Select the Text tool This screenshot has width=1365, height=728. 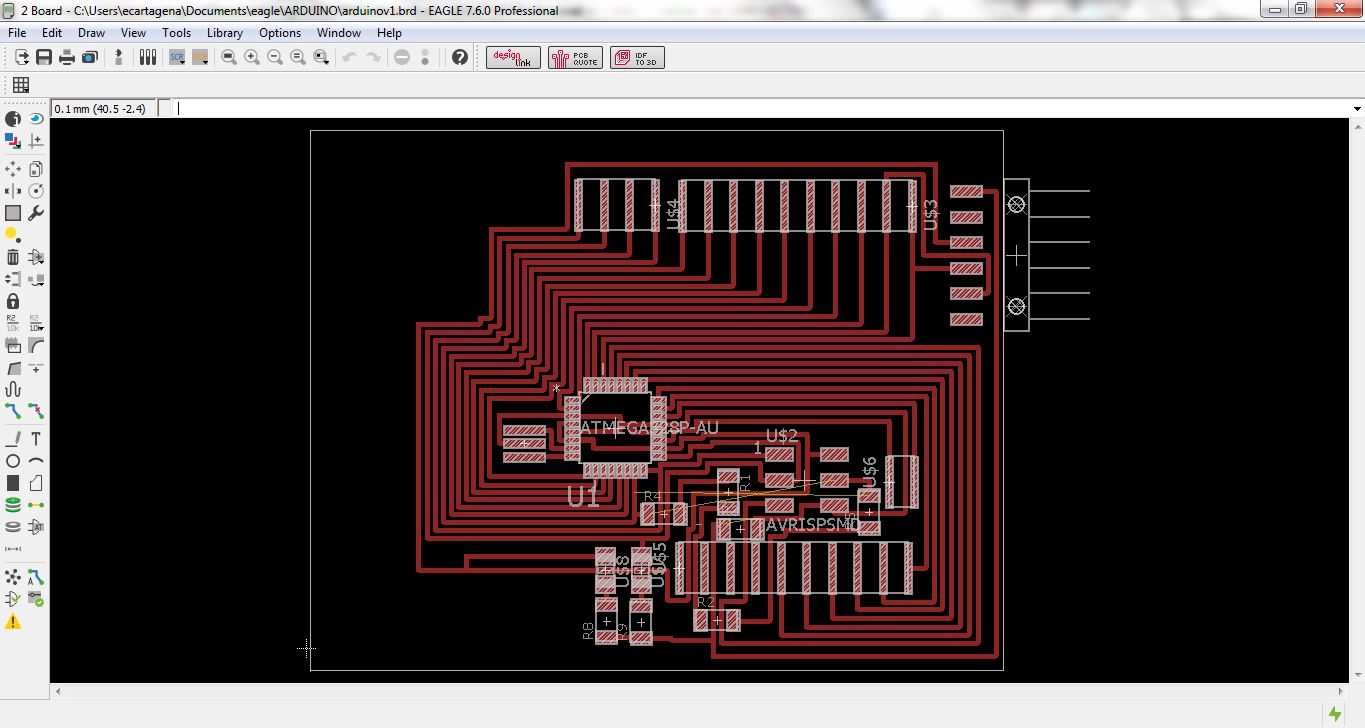(36, 439)
